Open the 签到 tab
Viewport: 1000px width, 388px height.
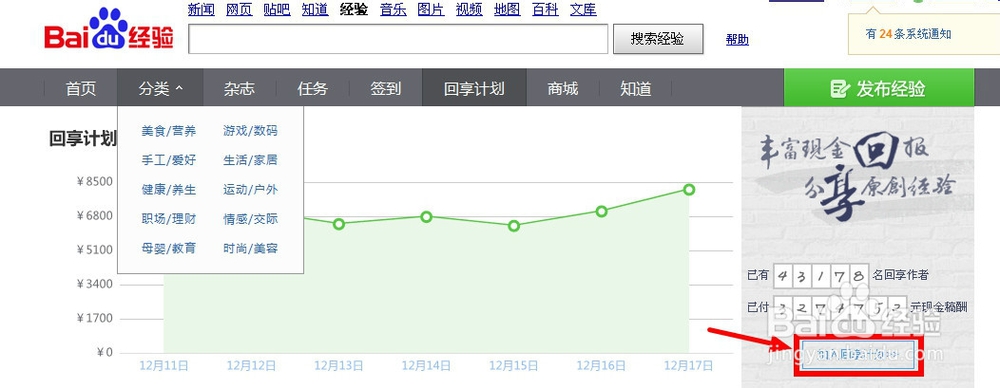point(386,88)
